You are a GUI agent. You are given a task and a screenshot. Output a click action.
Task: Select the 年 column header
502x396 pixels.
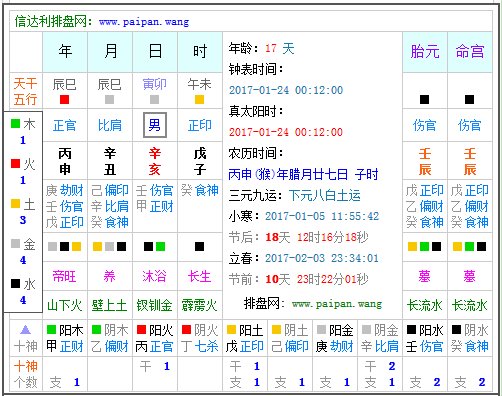click(x=65, y=52)
